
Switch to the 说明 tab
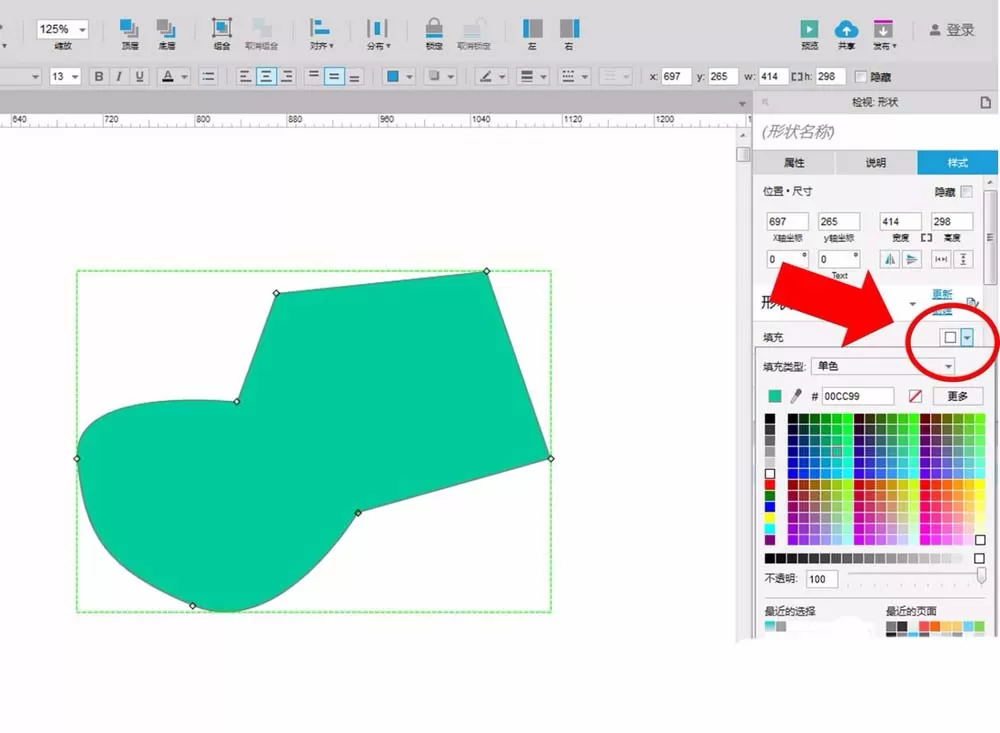tap(876, 163)
